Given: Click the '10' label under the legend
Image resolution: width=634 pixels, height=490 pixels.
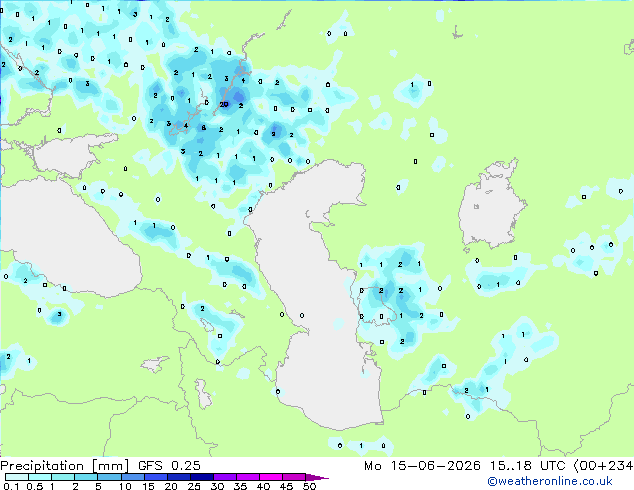Looking at the screenshot, I should coord(125,486).
